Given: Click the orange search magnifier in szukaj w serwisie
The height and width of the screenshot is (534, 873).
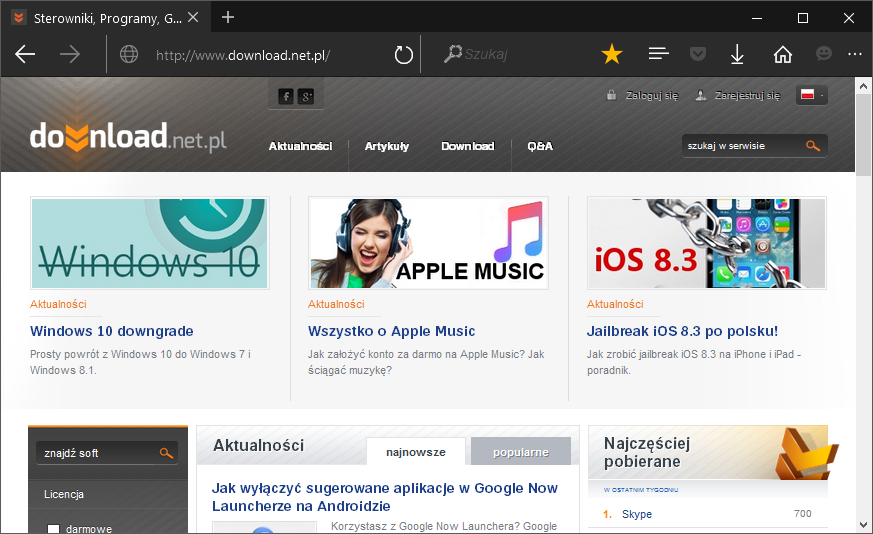Looking at the screenshot, I should coord(813,146).
